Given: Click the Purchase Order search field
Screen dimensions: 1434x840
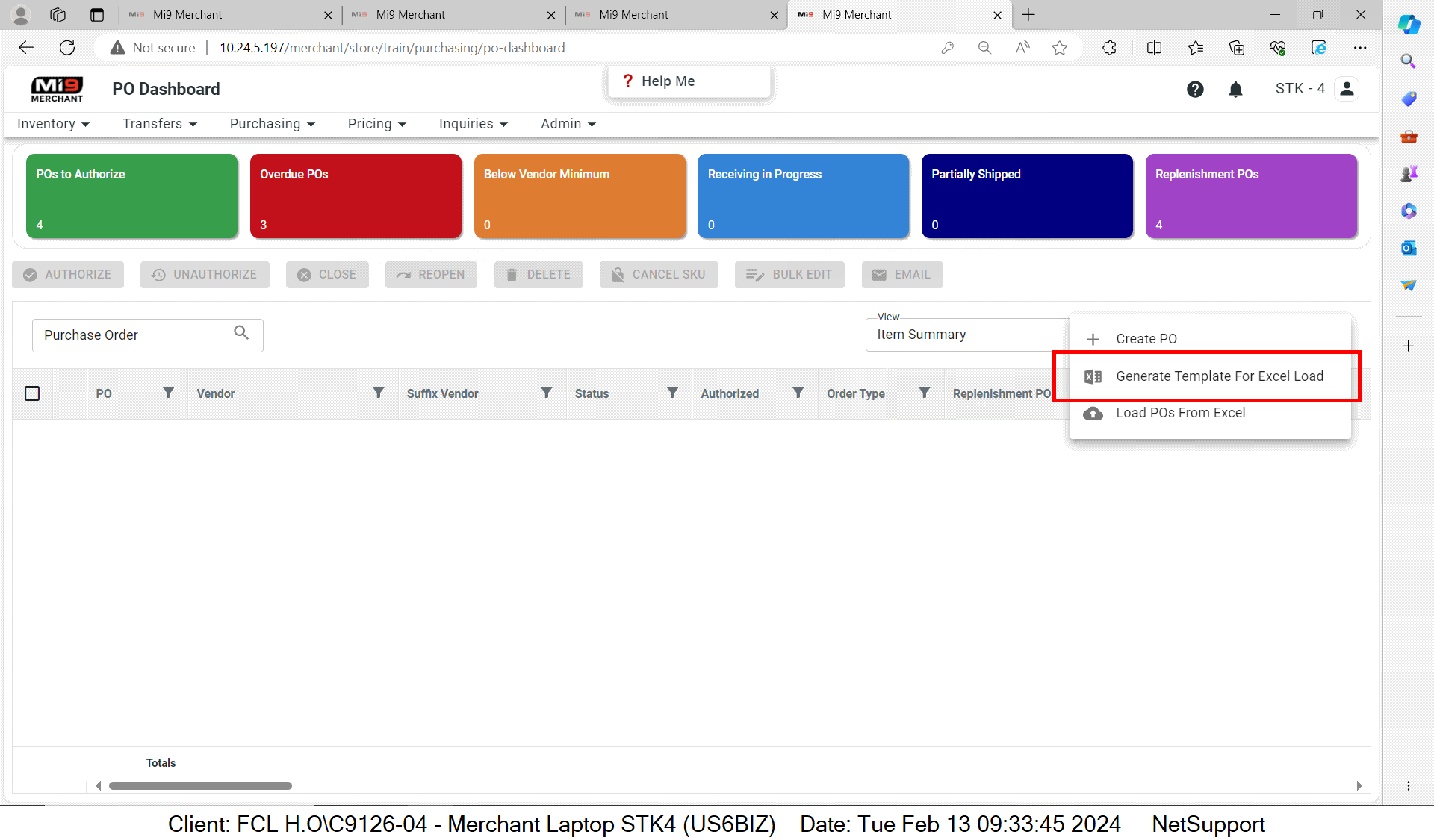Looking at the screenshot, I should point(147,335).
